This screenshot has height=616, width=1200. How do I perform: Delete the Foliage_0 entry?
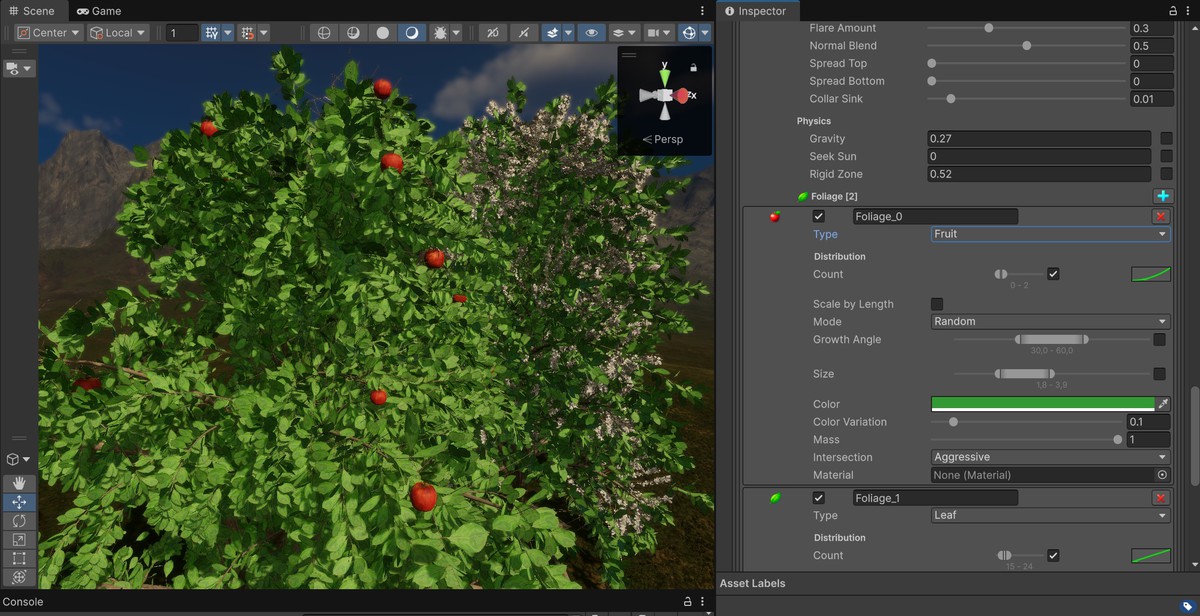click(x=1160, y=216)
